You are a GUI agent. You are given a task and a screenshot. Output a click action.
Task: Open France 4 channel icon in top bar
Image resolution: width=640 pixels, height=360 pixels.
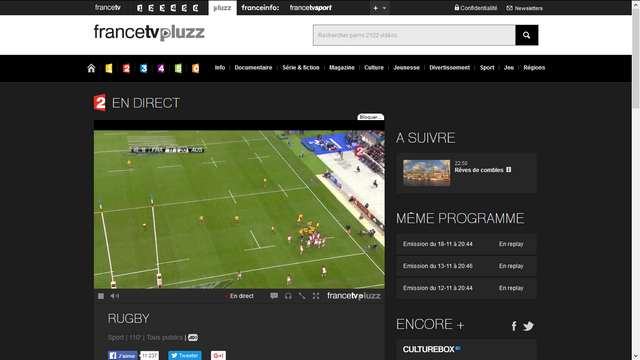(173, 8)
